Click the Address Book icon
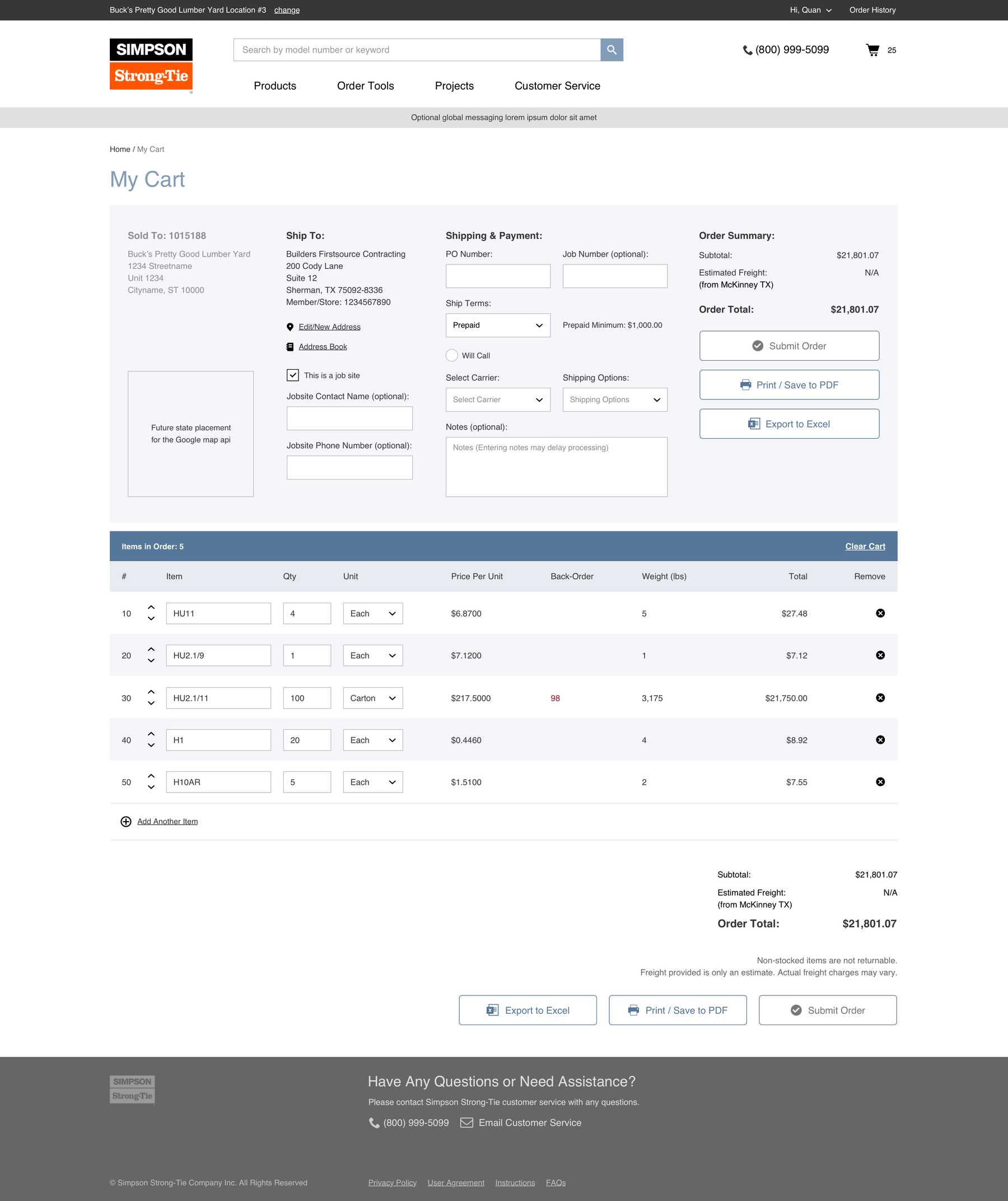1008x1201 pixels. point(290,347)
